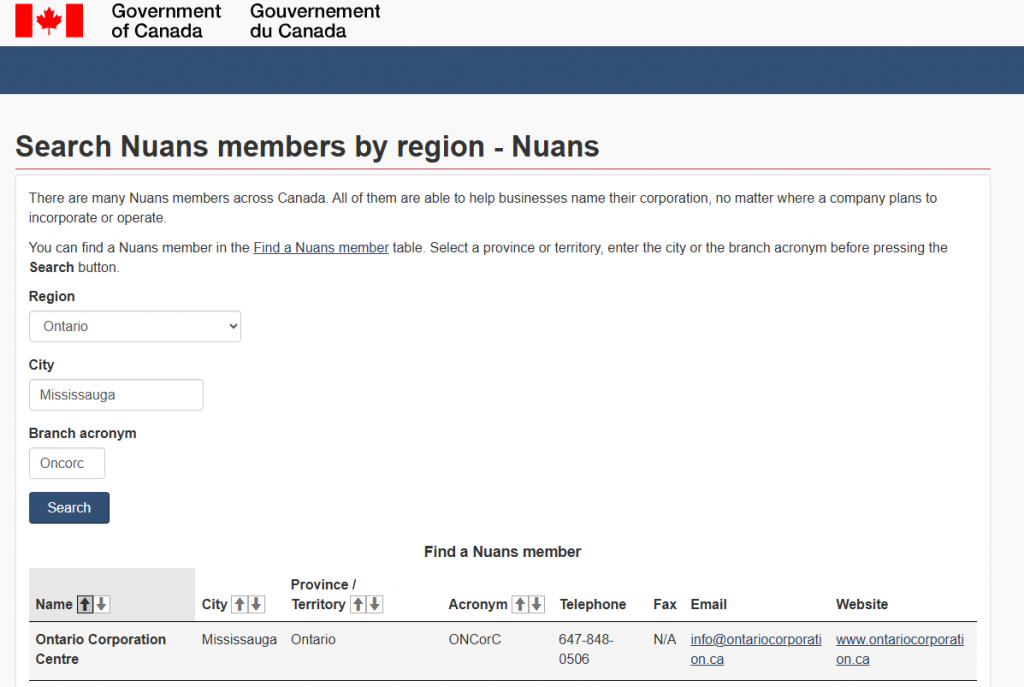Open the Find a Nuans member link
The image size is (1024, 687).
321,248
